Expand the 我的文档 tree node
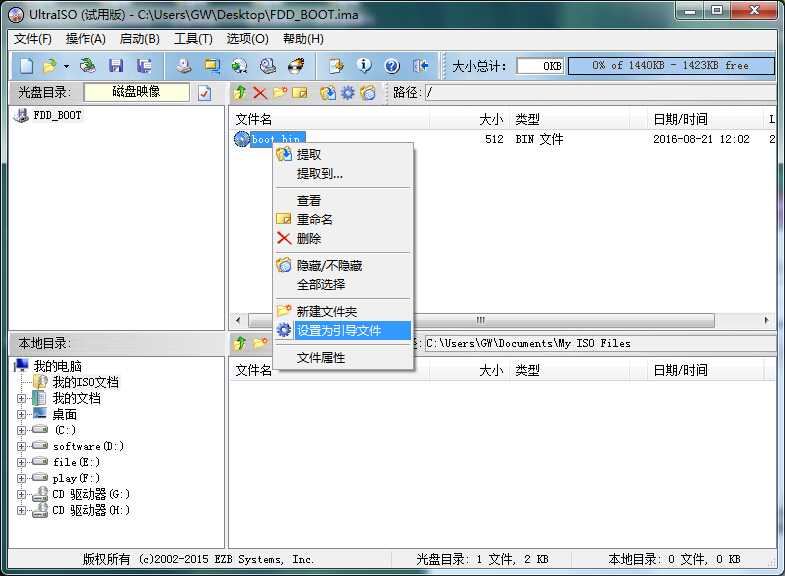This screenshot has width=785, height=576. pos(21,399)
